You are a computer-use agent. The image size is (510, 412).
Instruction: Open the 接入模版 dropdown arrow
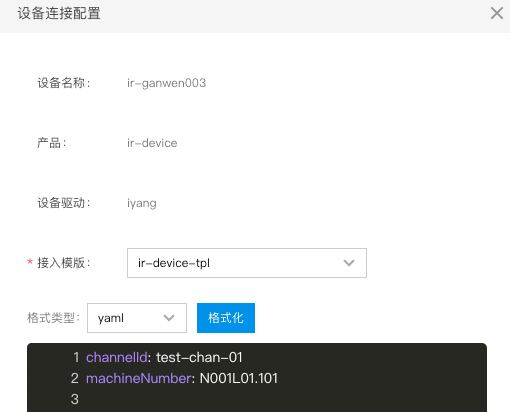point(349,263)
